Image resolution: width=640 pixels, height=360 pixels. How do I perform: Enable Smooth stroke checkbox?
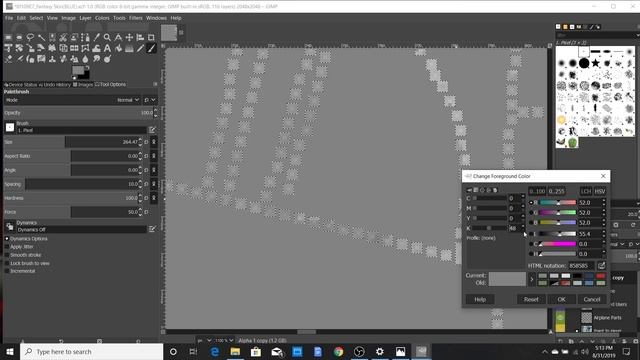(x=7, y=255)
